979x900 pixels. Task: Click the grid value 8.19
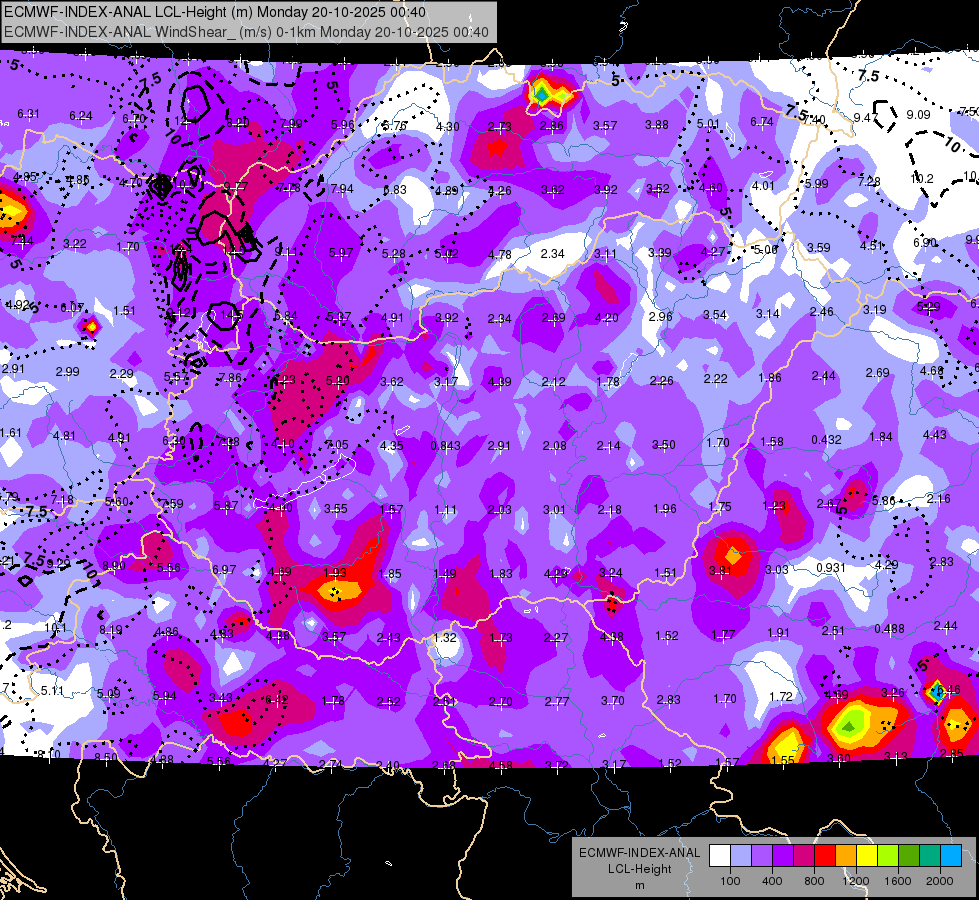tap(111, 630)
